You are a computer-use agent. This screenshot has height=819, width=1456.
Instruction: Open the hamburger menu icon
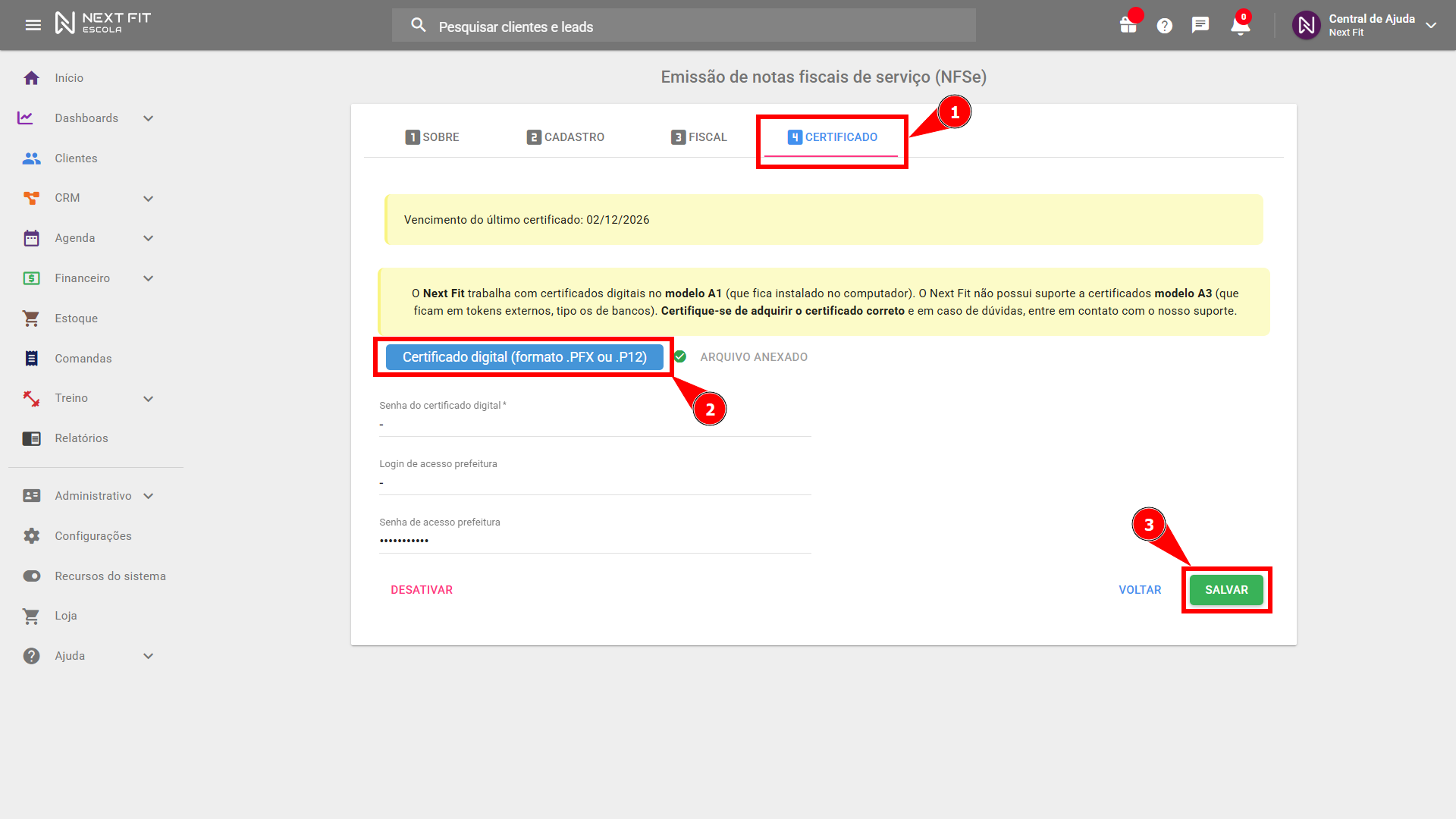pyautogui.click(x=33, y=25)
